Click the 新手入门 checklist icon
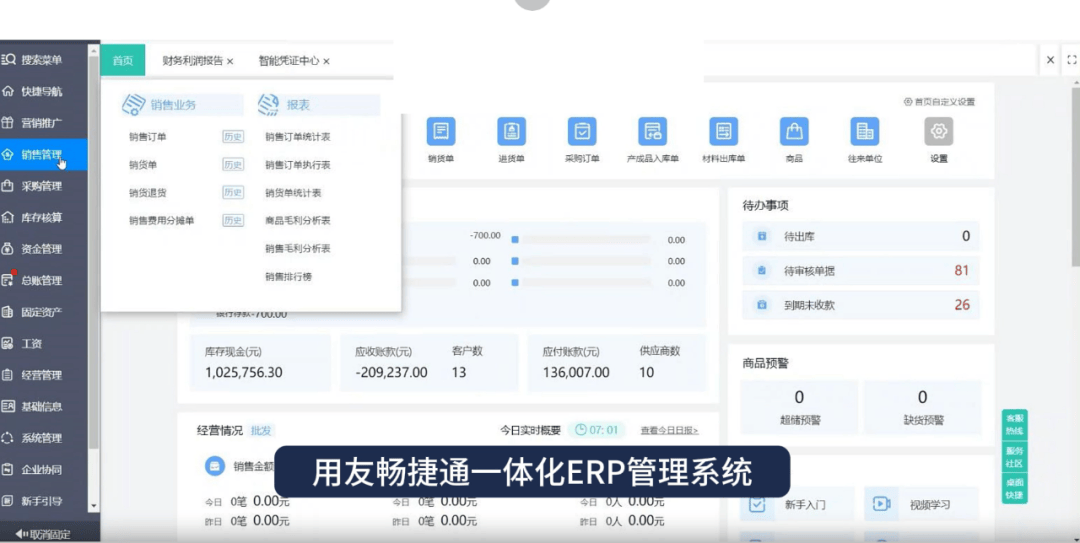 click(x=757, y=504)
